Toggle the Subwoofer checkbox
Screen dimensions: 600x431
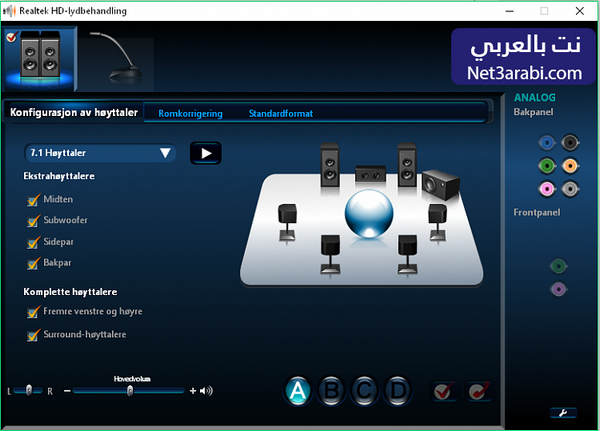pos(33,221)
